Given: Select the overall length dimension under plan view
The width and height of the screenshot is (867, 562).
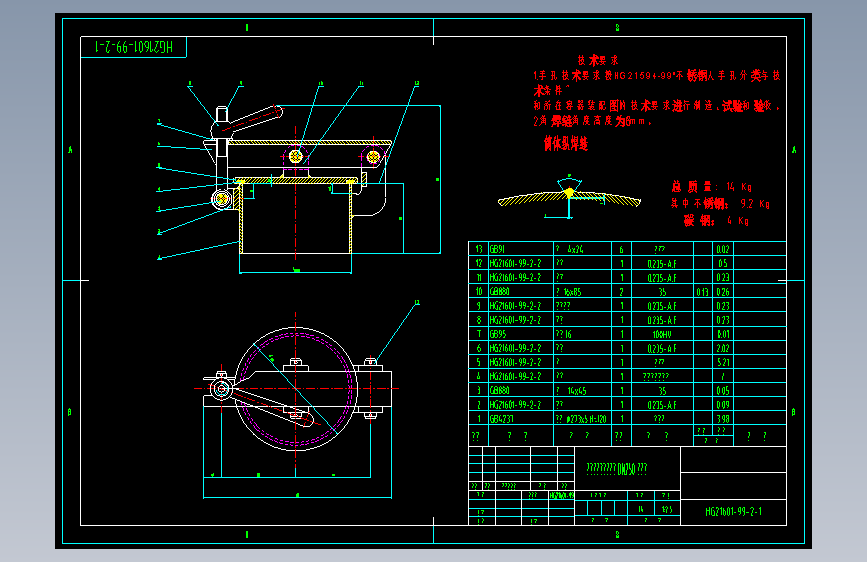Looking at the screenshot, I should (x=297, y=495).
